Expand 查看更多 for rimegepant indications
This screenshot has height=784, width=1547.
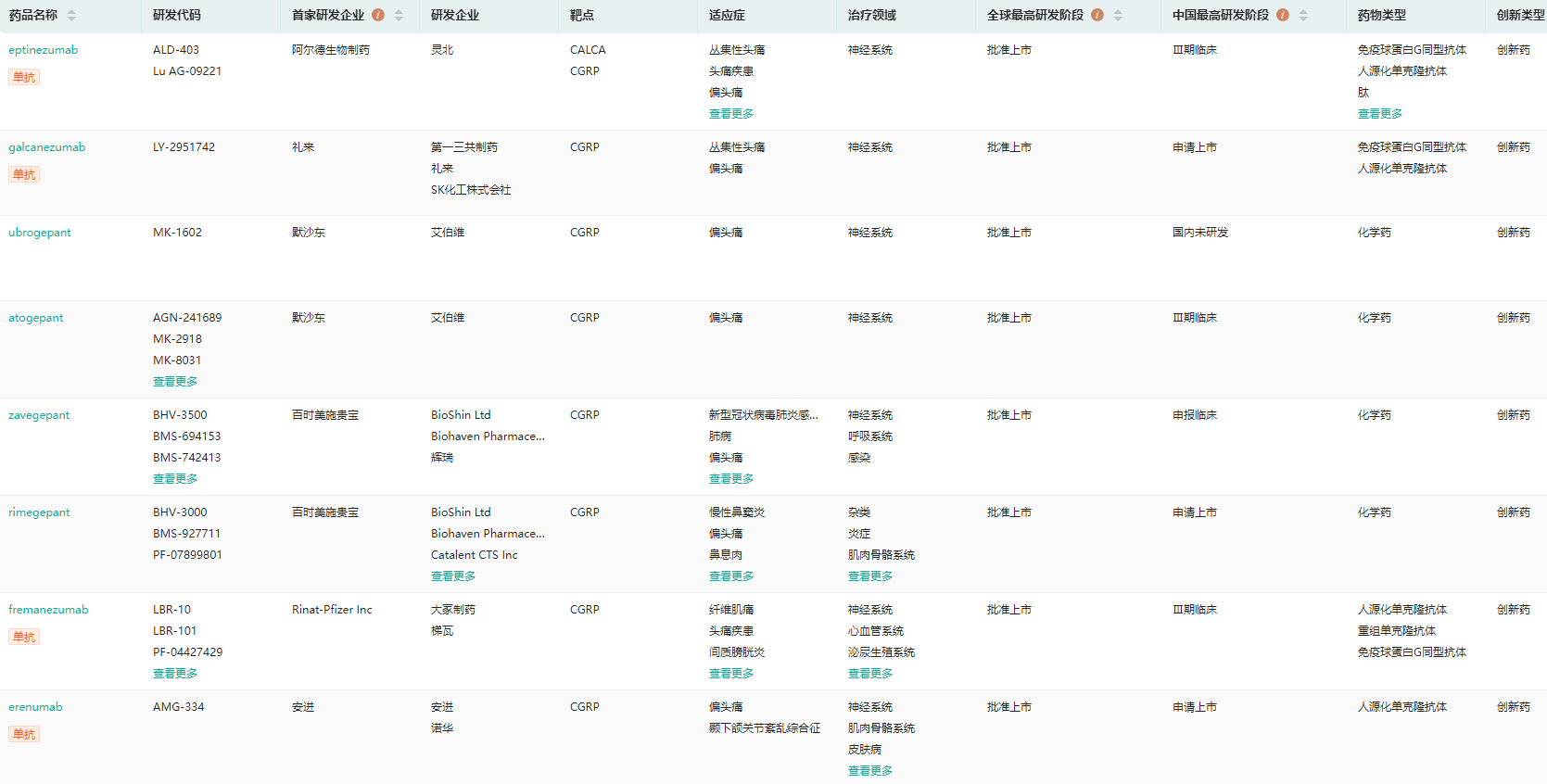coord(731,576)
